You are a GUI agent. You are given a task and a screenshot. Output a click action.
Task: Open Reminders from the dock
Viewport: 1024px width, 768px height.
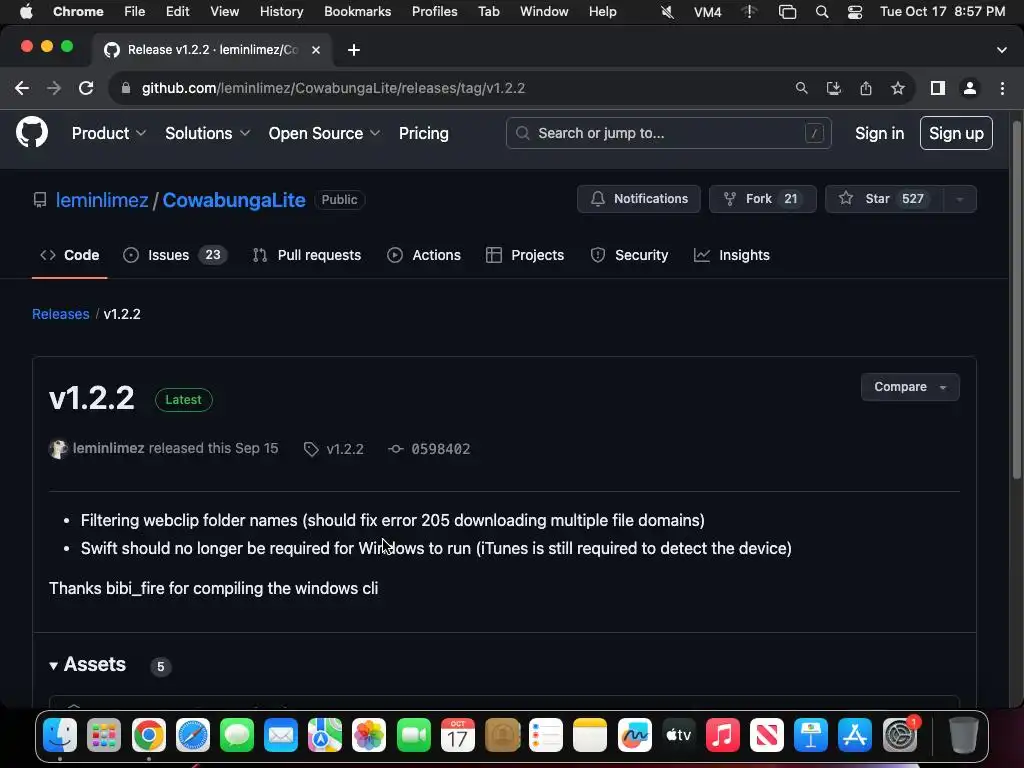pyautogui.click(x=546, y=735)
